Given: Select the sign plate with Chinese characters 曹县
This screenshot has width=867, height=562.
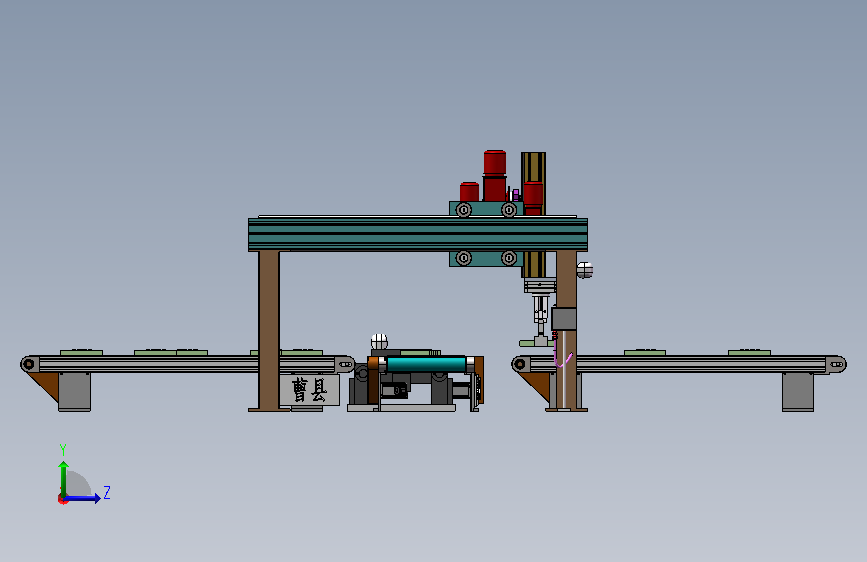Looking at the screenshot, I should coord(310,390).
